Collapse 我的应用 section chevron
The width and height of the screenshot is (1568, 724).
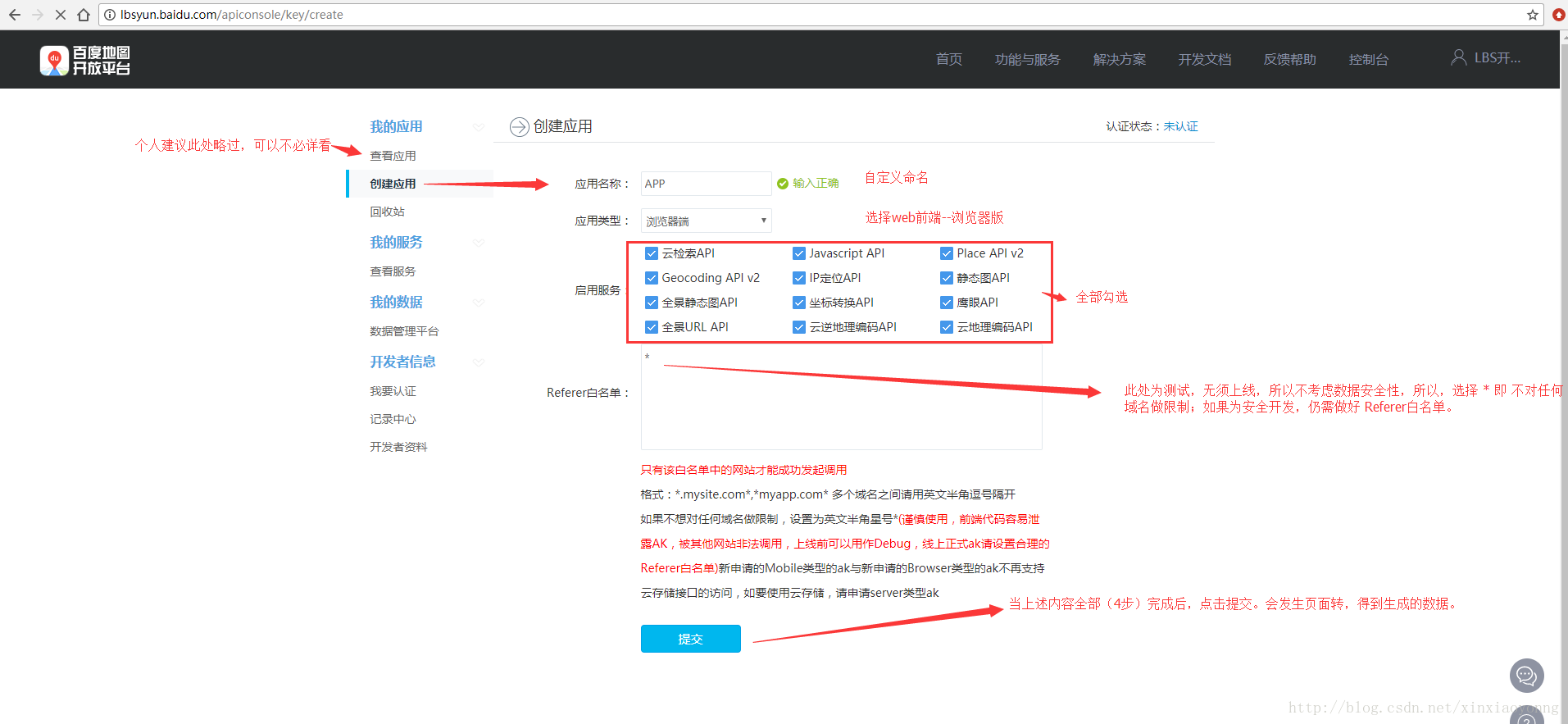pos(479,127)
